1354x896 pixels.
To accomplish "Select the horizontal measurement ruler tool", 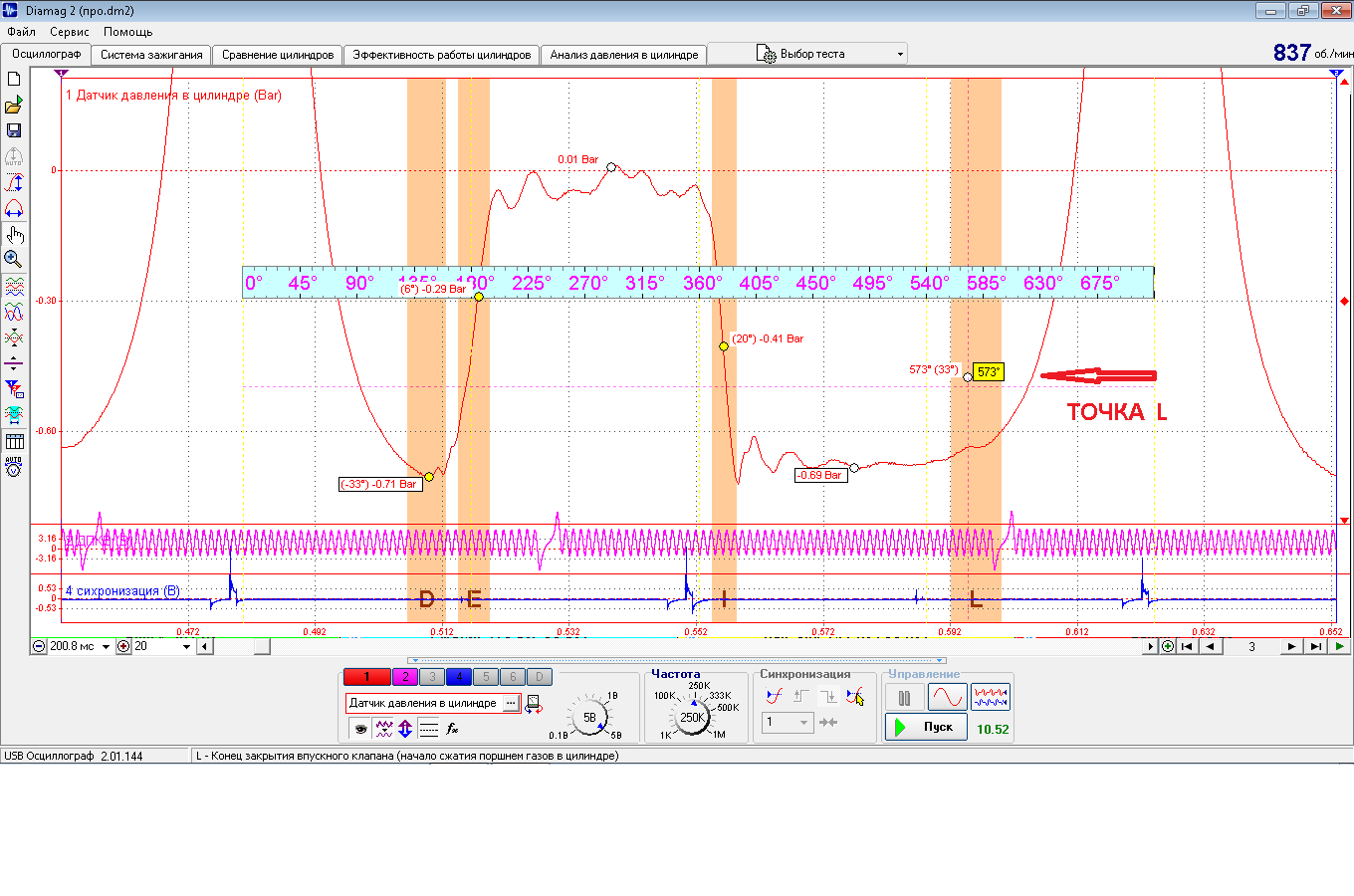I will 14,209.
